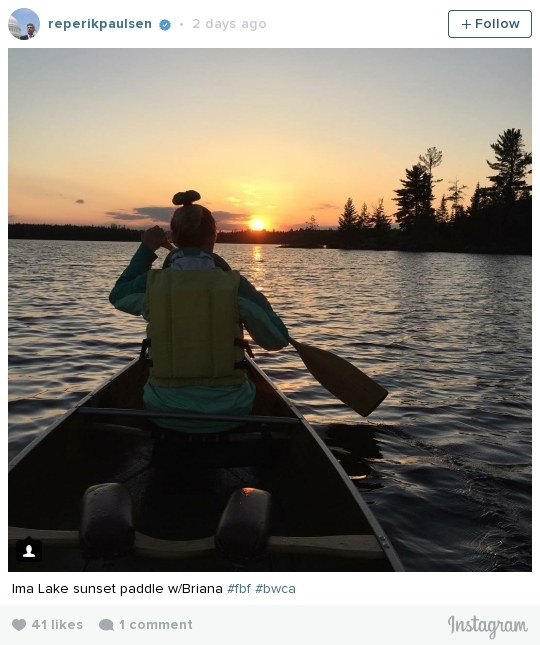
Task: Open the '2 days ago' timestamp
Action: pyautogui.click(x=229, y=24)
